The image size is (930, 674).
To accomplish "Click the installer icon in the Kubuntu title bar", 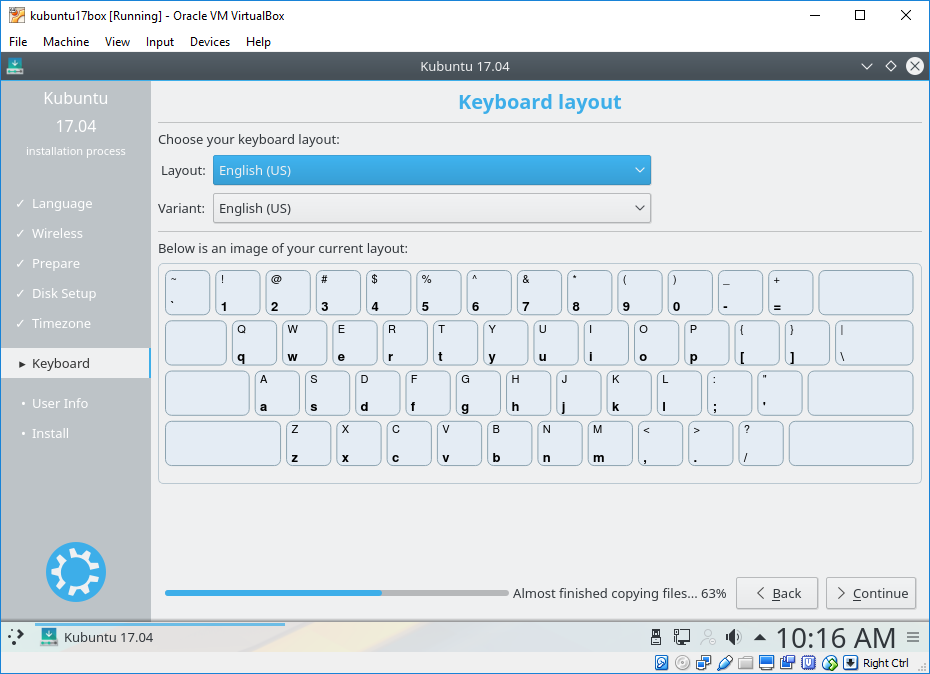I will [x=15, y=66].
